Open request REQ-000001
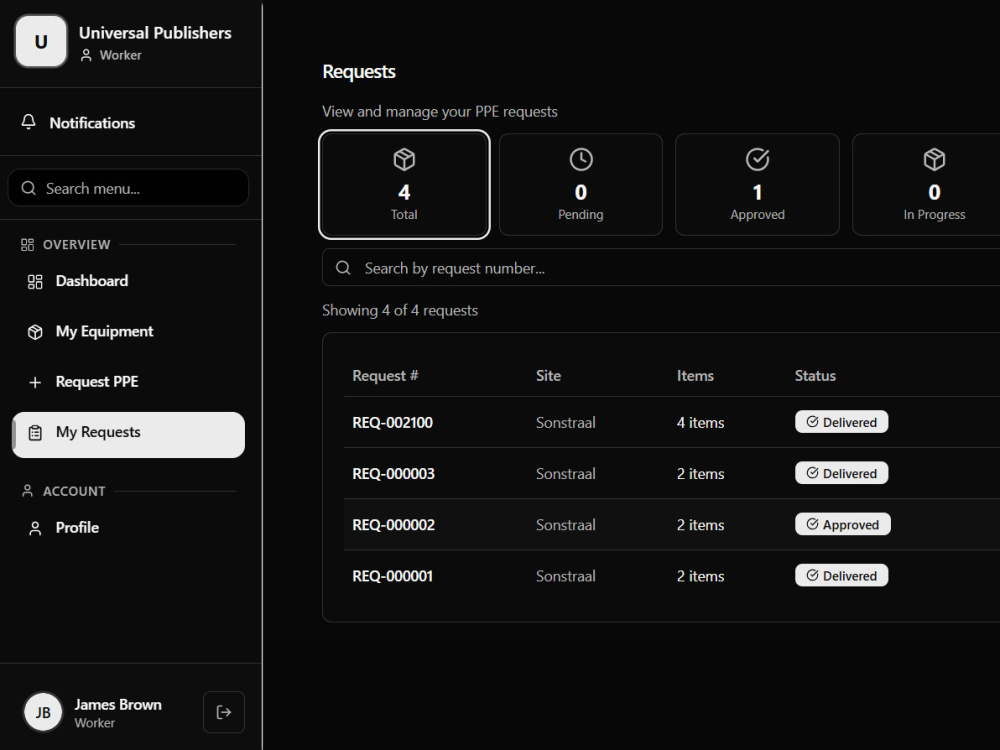Viewport: 1000px width, 750px height. pyautogui.click(x=392, y=576)
